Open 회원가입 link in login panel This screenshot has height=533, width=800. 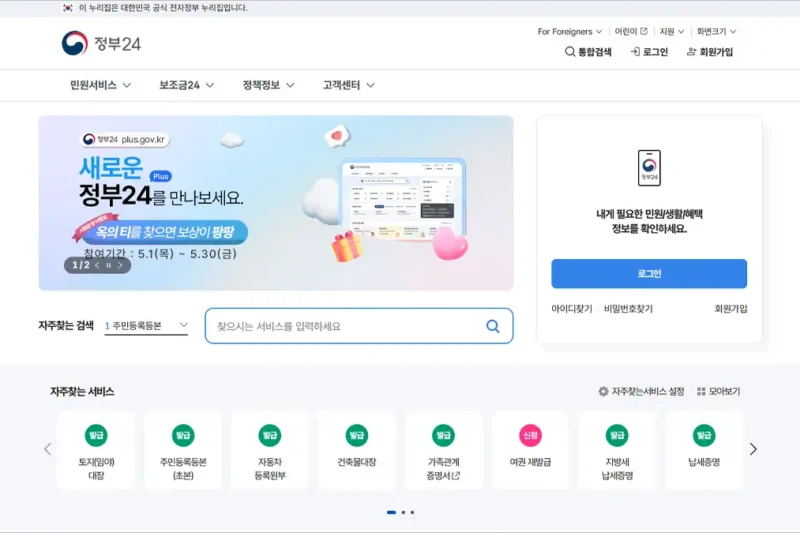pos(731,309)
